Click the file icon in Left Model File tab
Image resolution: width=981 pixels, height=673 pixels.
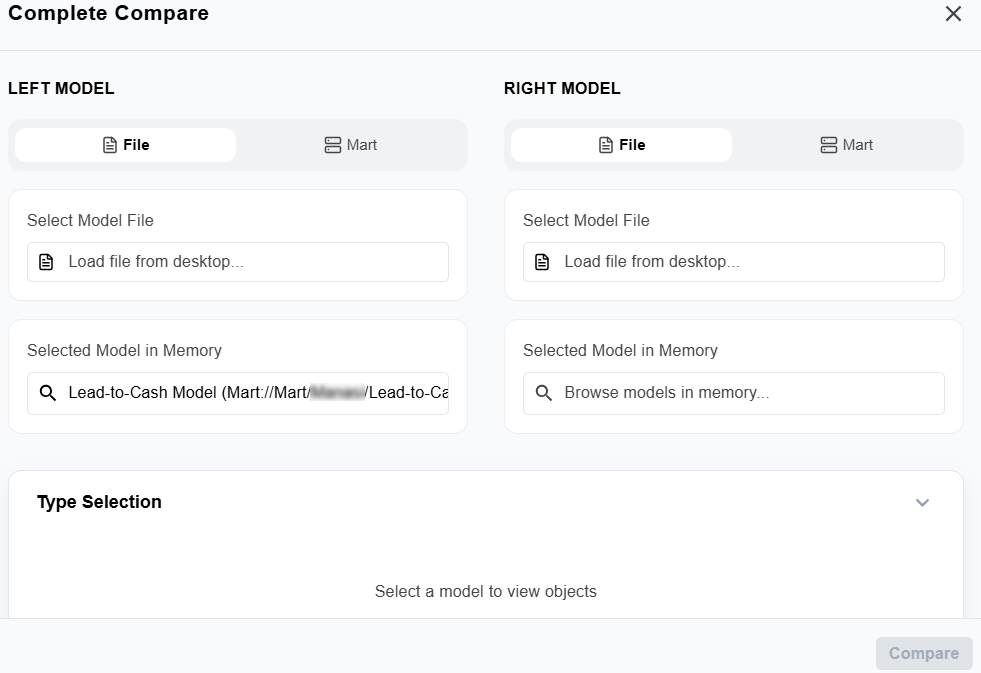[x=109, y=145]
